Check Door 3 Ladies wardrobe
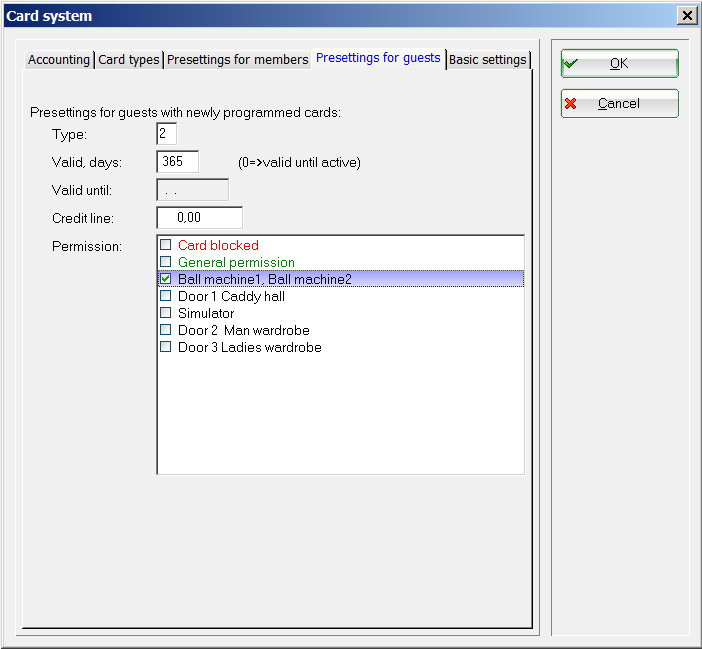The image size is (702, 649). coord(166,346)
